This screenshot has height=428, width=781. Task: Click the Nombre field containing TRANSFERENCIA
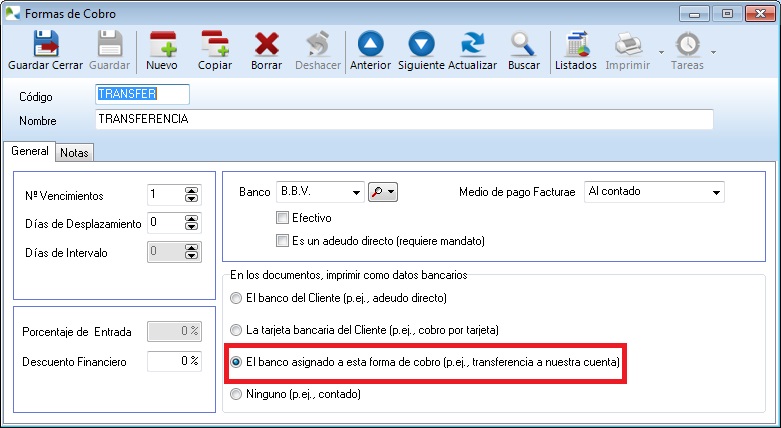click(404, 119)
